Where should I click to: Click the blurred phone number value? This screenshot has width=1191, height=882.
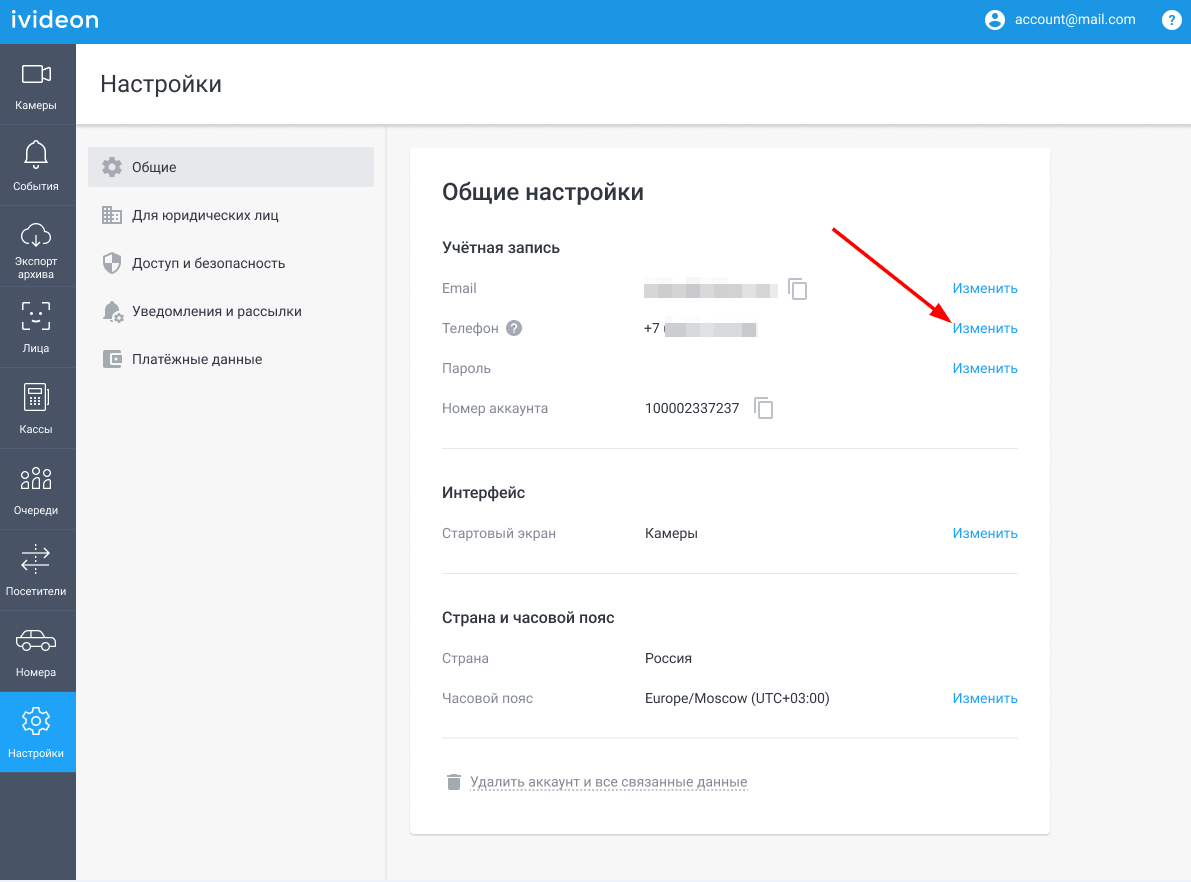click(700, 329)
